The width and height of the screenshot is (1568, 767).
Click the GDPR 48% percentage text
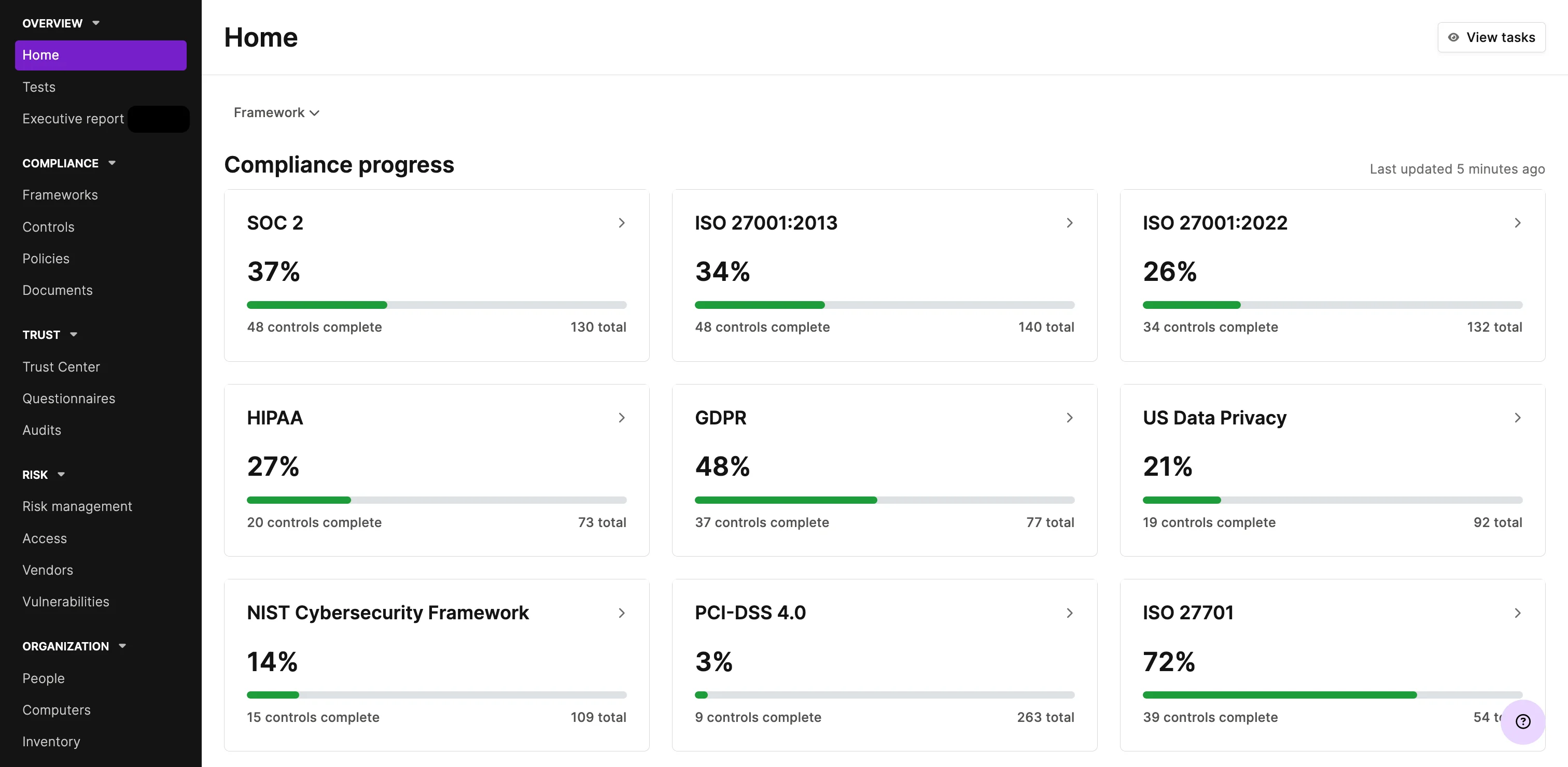722,466
